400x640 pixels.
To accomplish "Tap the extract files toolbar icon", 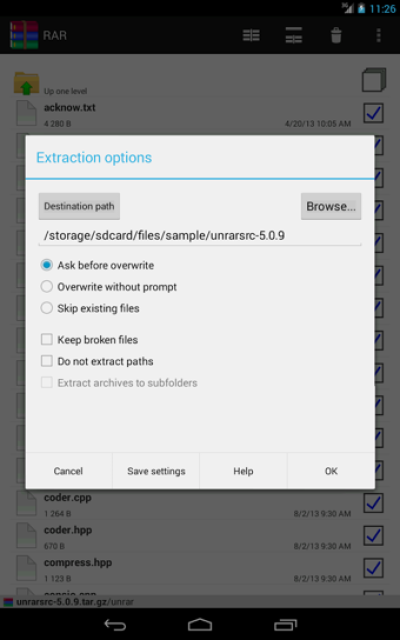I will tap(294, 36).
